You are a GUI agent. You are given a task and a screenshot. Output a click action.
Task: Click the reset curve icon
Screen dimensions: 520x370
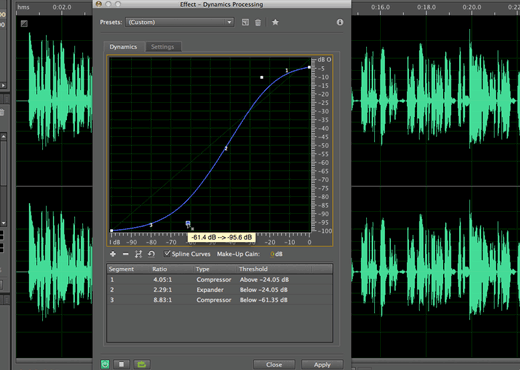(151, 254)
